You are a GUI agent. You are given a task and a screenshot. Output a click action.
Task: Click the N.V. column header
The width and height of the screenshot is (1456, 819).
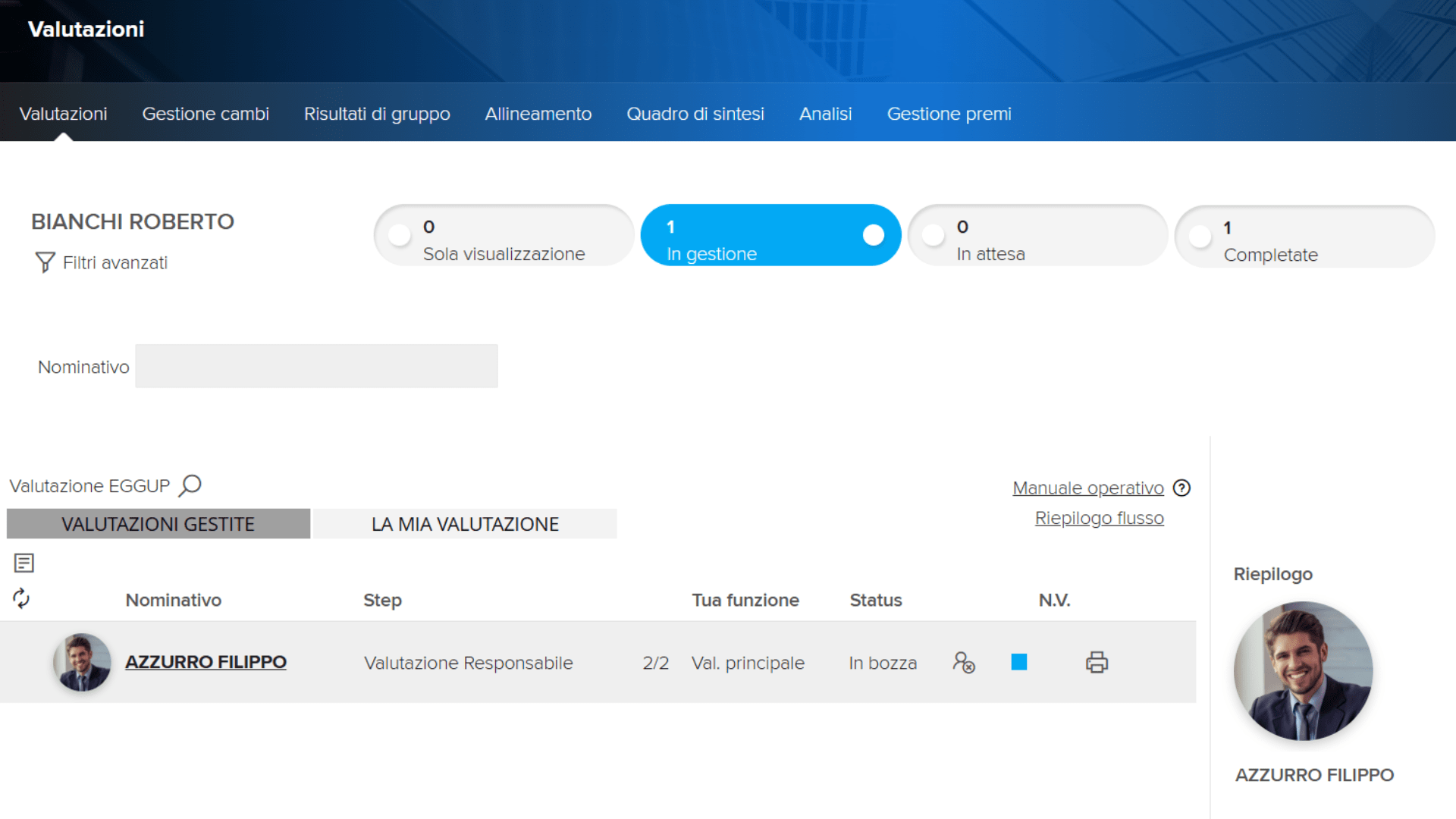tap(1054, 600)
